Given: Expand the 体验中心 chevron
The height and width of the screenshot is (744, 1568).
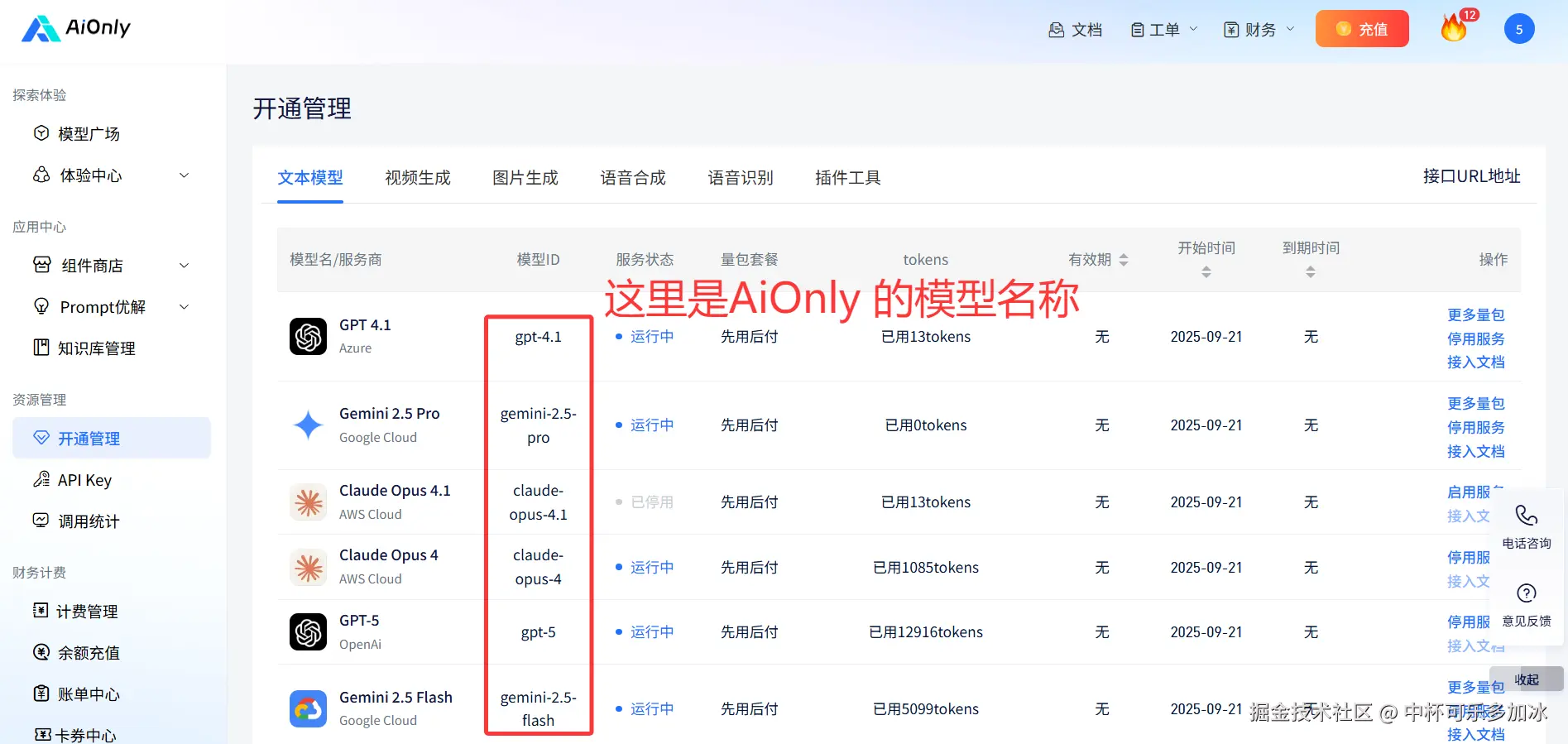Looking at the screenshot, I should coord(185,175).
